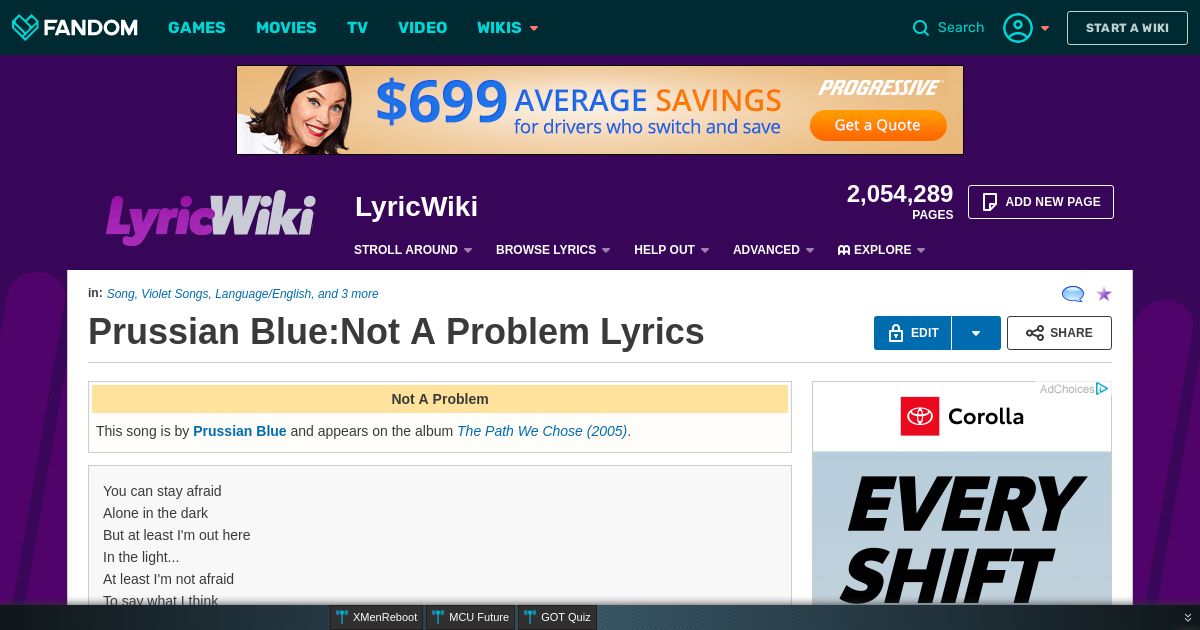Click the lyric line 'Alone in the dark'
Screen dimensions: 1200x630
click(x=155, y=513)
